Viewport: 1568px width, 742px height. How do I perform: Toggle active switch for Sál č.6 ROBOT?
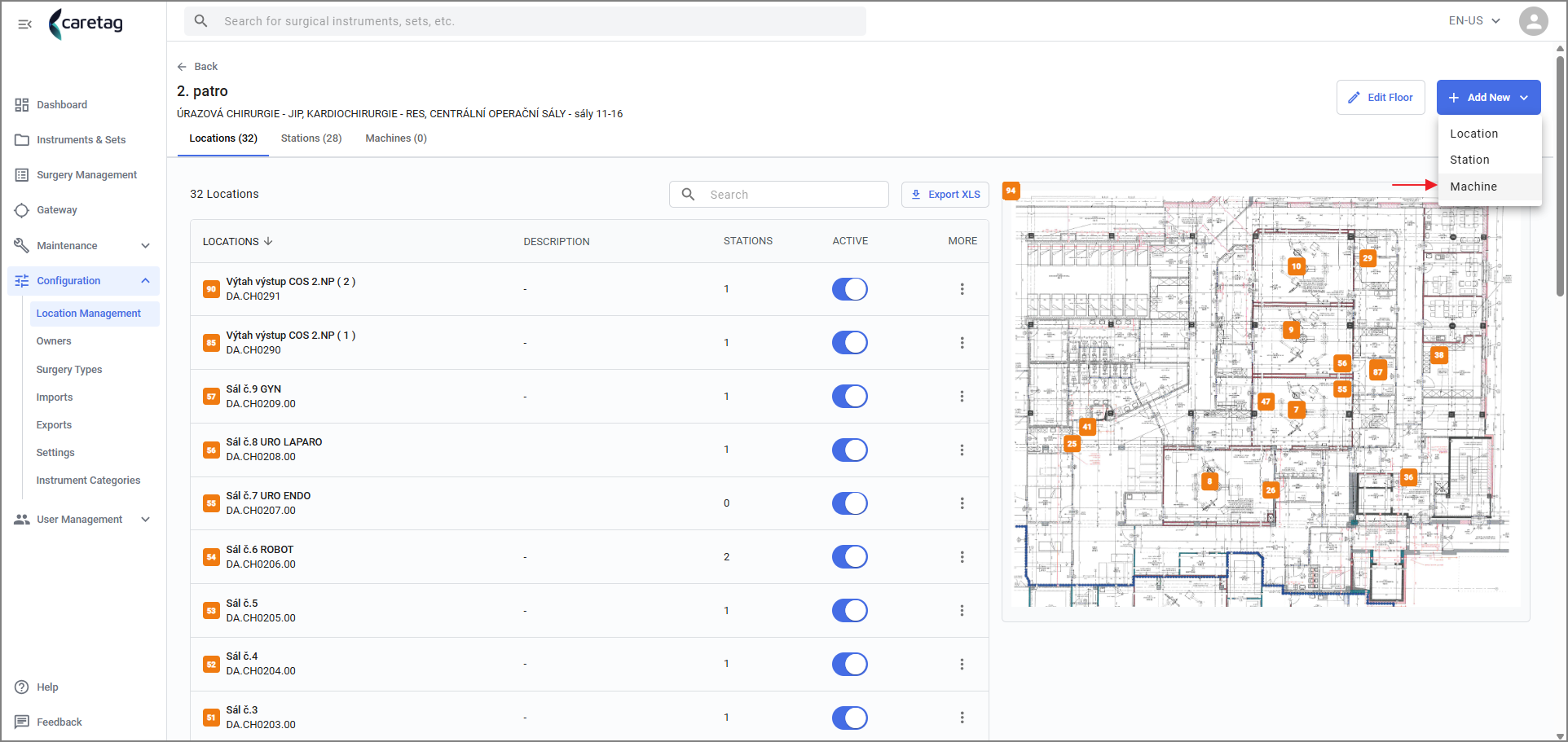point(849,557)
